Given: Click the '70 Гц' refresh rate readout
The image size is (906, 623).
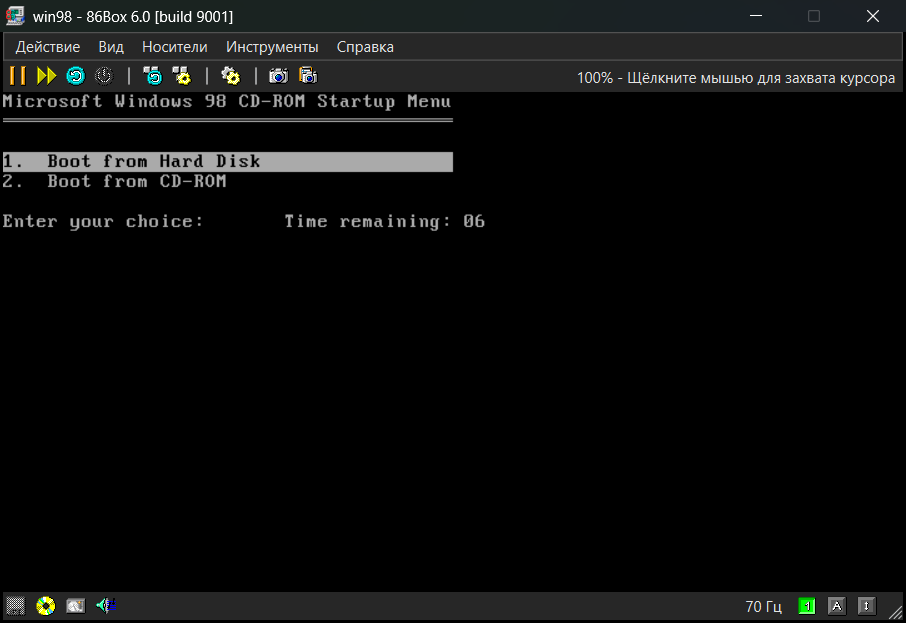Looking at the screenshot, I should [x=763, y=606].
